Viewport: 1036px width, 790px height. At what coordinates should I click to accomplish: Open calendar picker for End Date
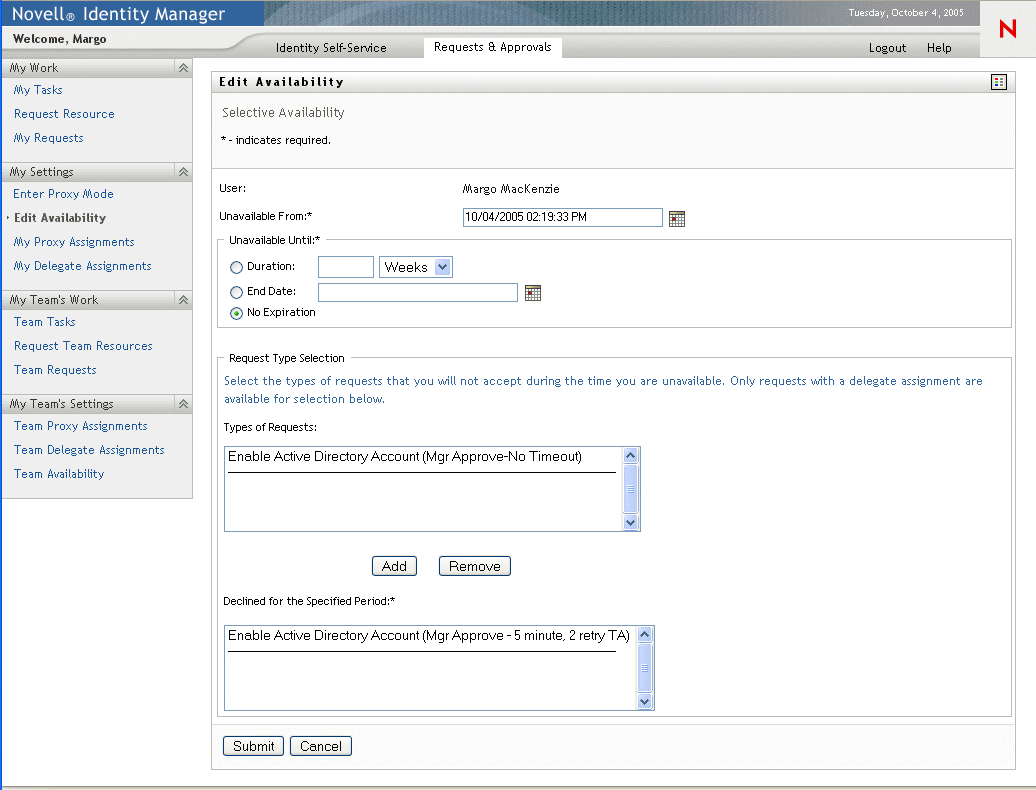pos(533,293)
